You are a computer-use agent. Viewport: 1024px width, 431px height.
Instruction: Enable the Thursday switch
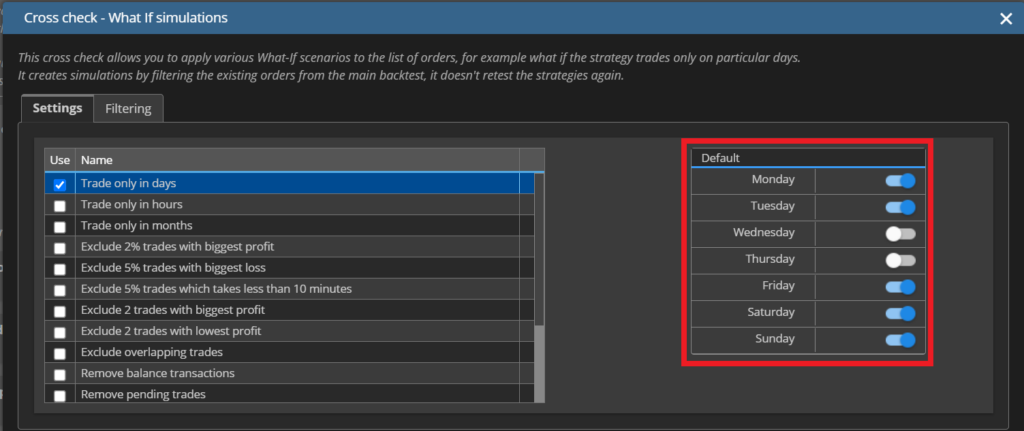[900, 260]
